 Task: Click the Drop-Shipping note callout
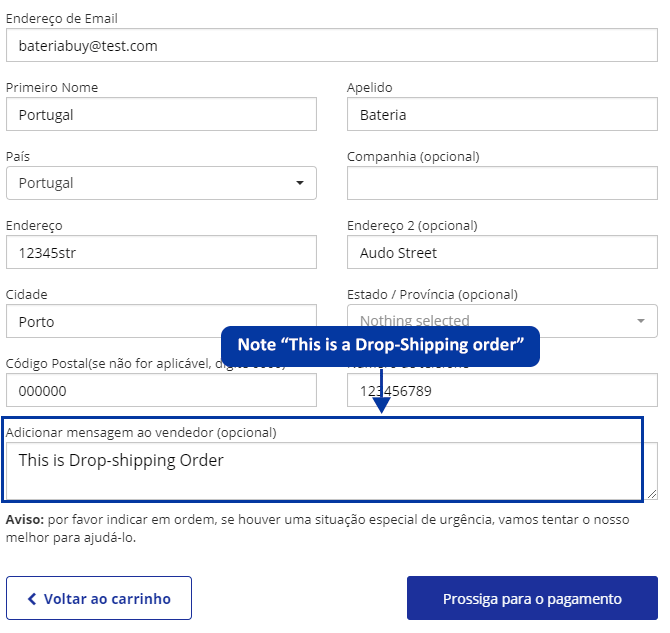(380, 345)
